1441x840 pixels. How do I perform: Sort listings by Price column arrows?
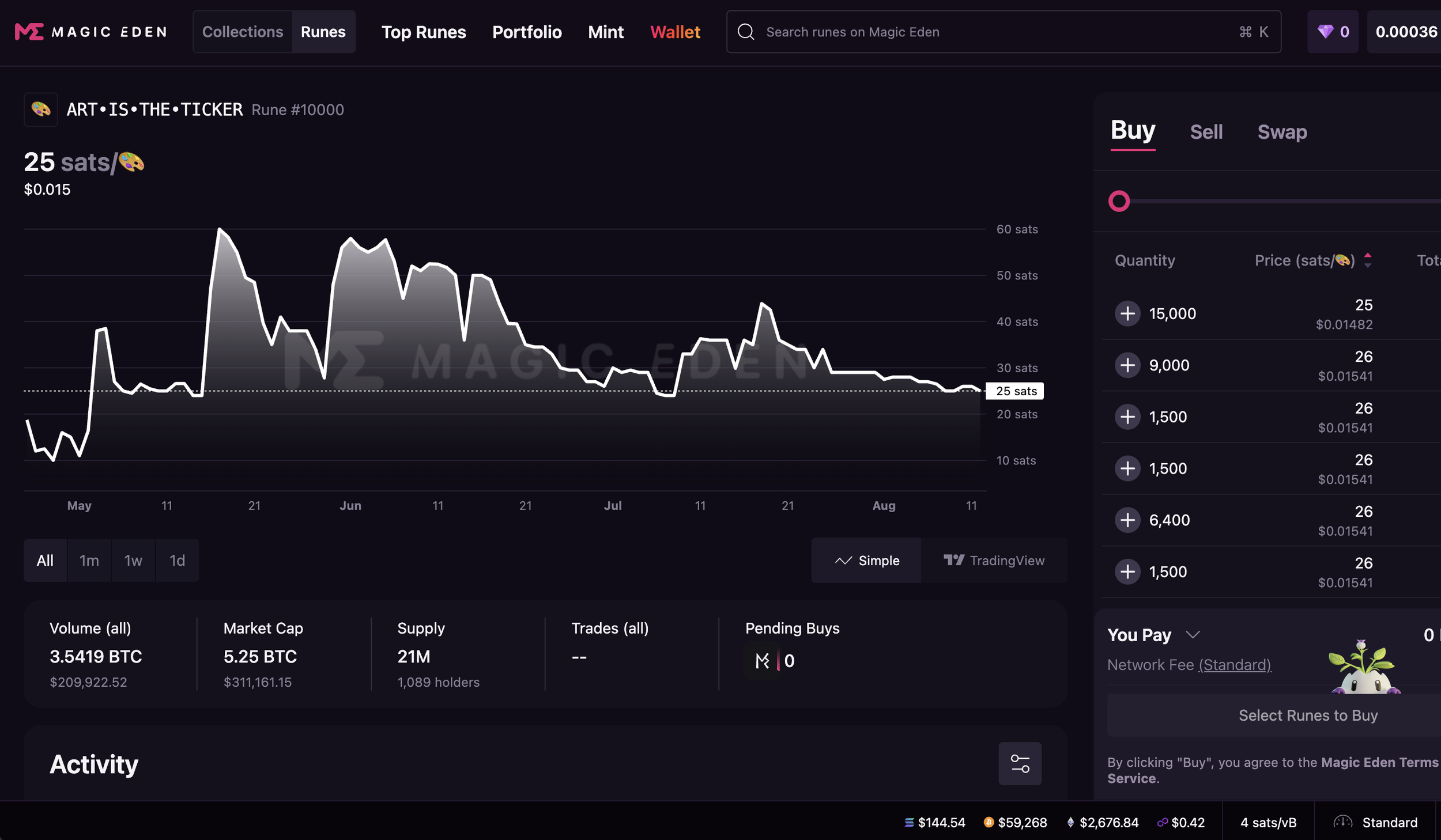pyautogui.click(x=1367, y=260)
